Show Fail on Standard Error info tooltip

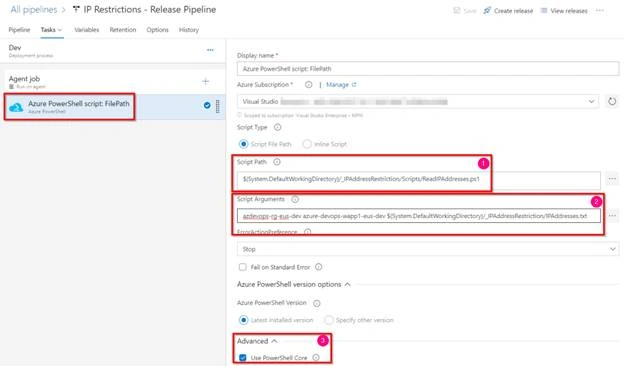(x=318, y=267)
